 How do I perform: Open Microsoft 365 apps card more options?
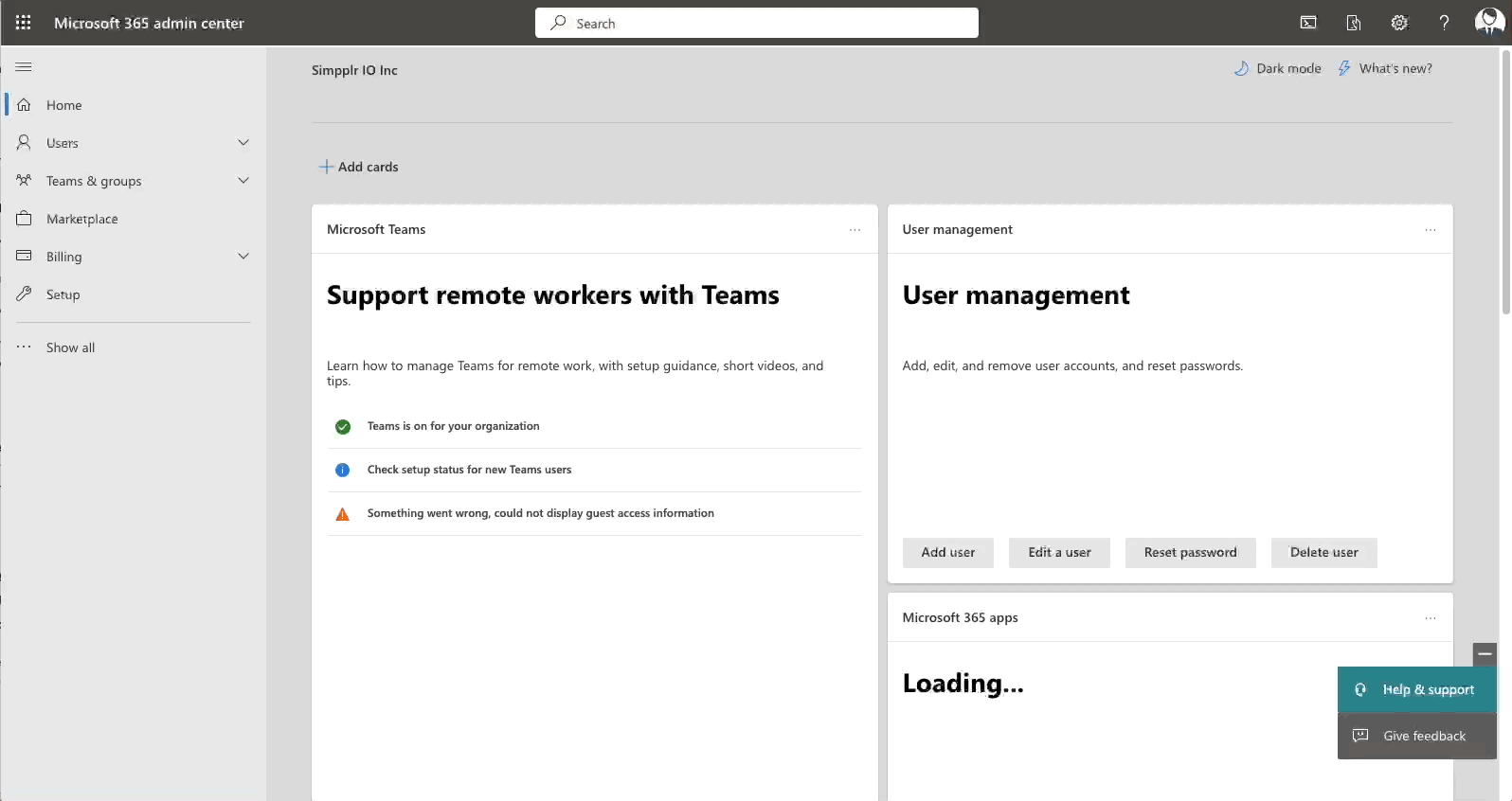pyautogui.click(x=1431, y=618)
